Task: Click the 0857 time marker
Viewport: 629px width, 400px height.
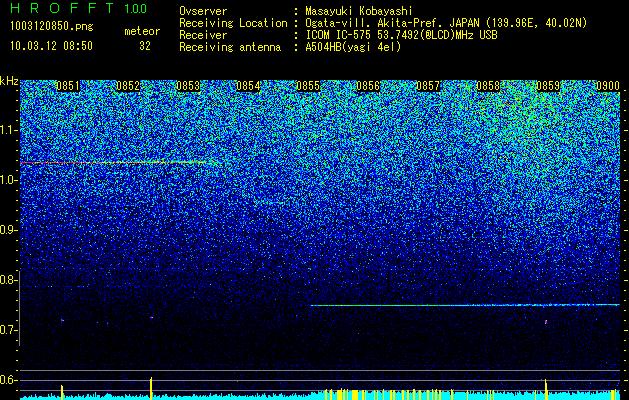Action: (x=428, y=86)
